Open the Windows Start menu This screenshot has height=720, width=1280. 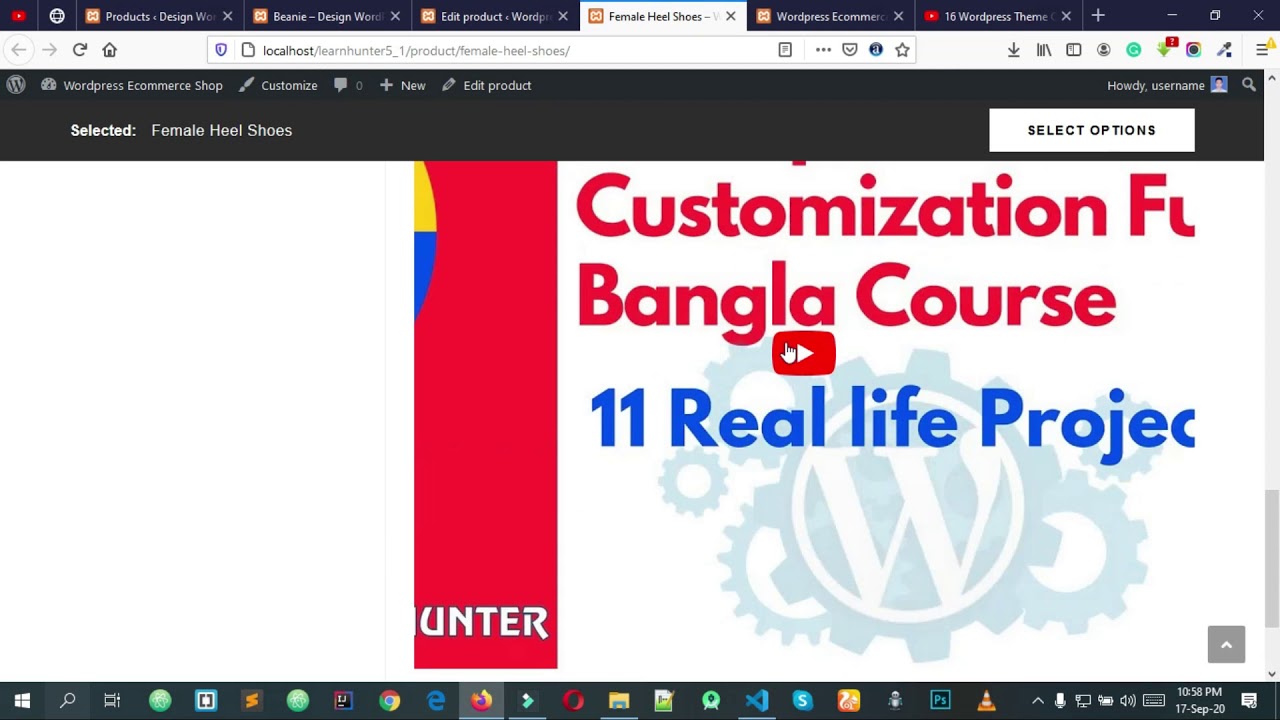click(22, 701)
